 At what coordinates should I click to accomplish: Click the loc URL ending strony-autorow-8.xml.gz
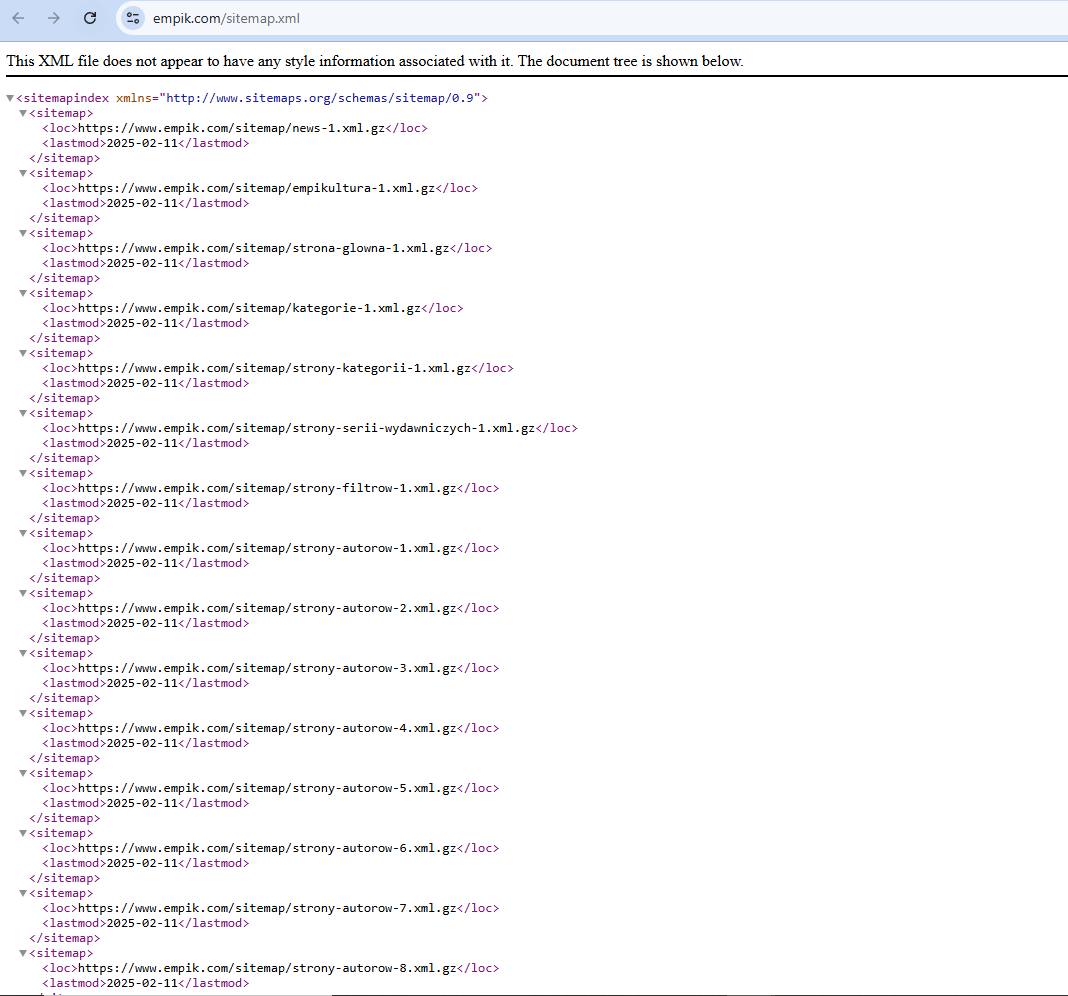267,967
